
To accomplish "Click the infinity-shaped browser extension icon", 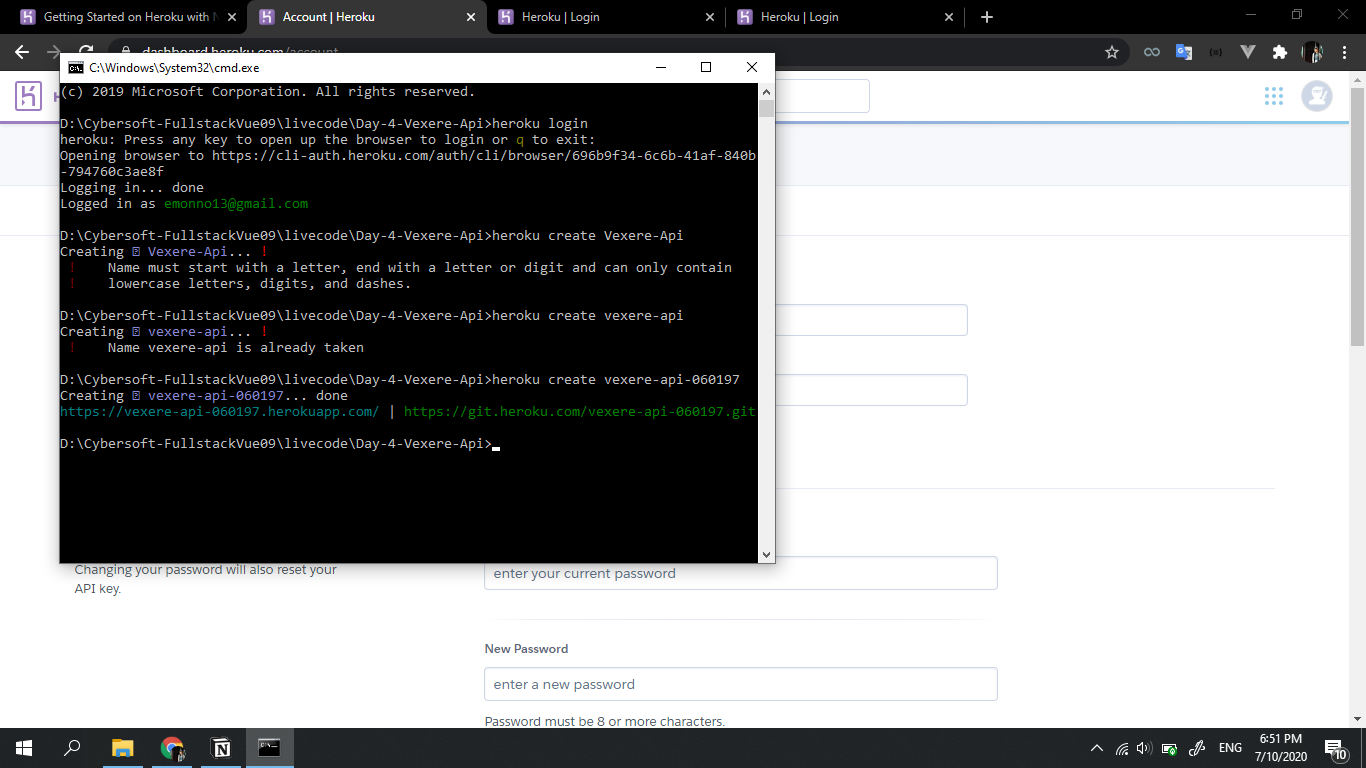I will [1151, 51].
